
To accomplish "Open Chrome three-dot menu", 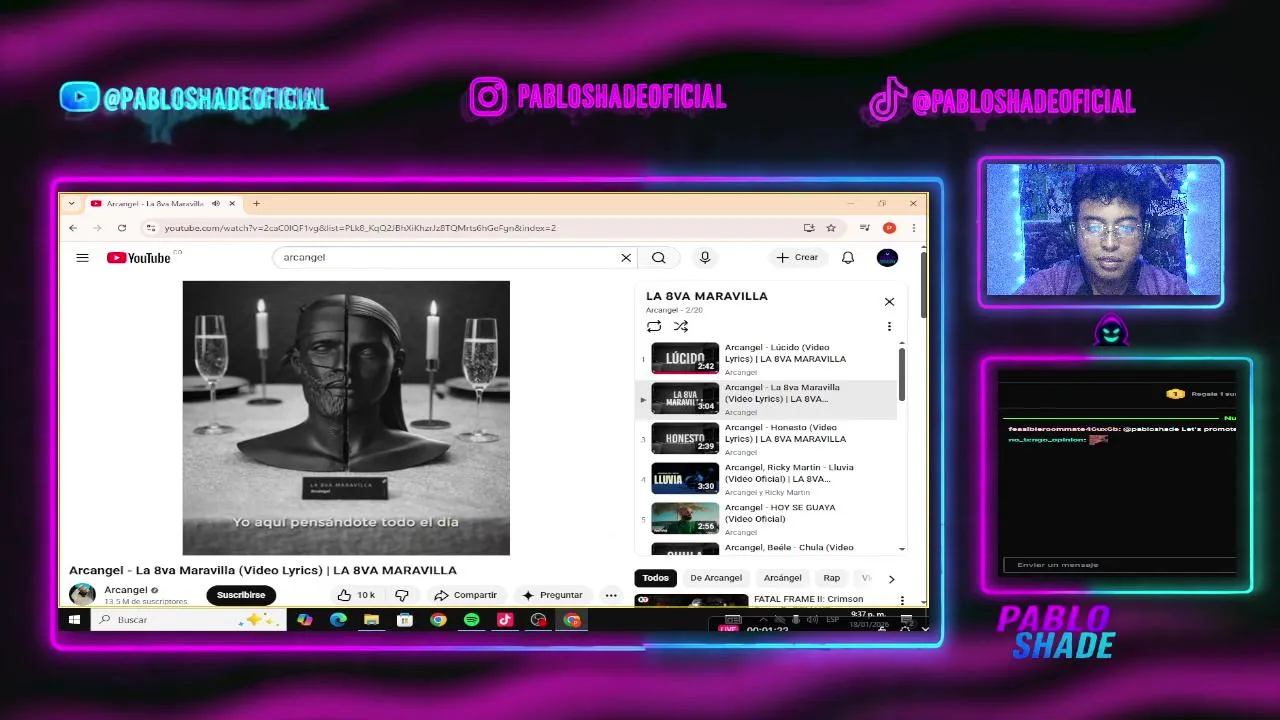I will point(913,228).
